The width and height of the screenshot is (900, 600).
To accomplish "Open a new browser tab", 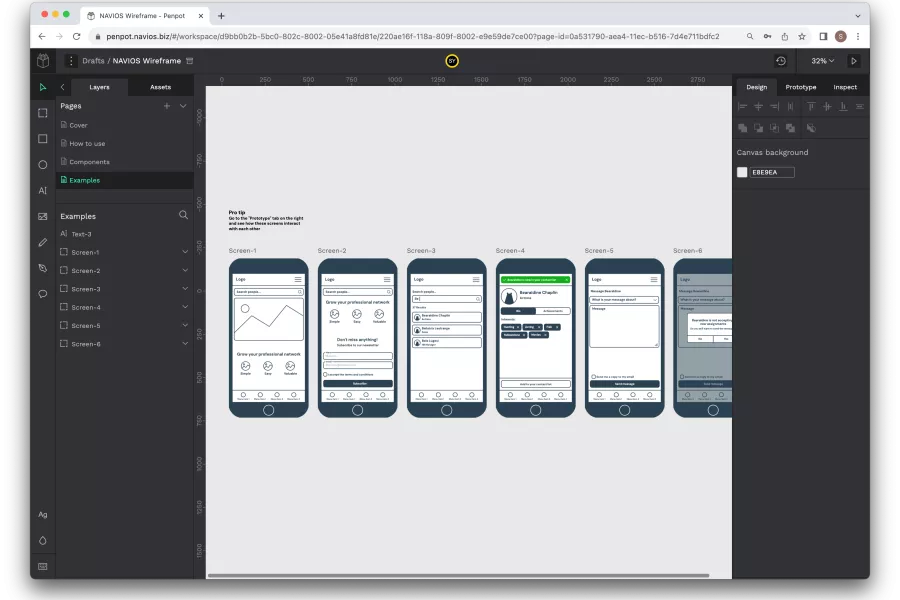I will point(221,16).
